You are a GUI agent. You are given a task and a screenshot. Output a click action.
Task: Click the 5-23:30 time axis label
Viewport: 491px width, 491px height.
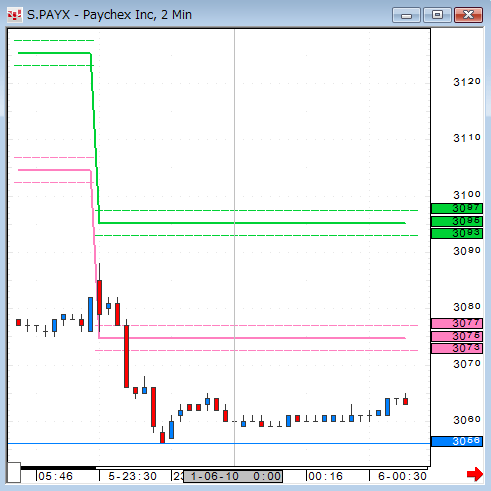pyautogui.click(x=132, y=476)
